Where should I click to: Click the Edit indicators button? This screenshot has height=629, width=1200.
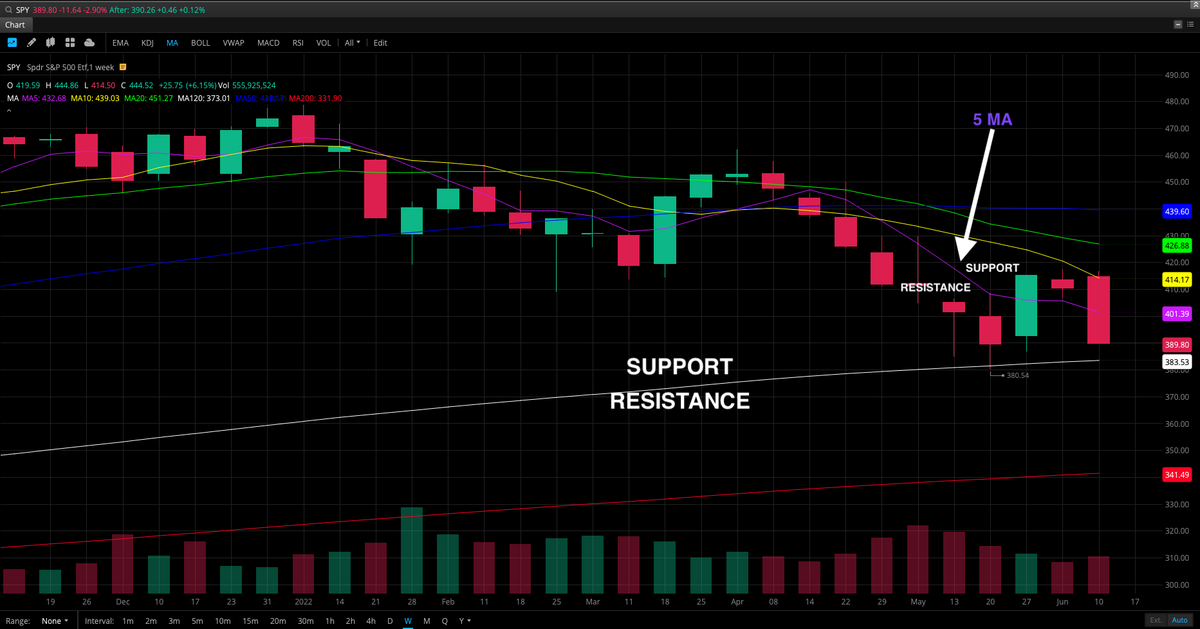click(x=380, y=43)
